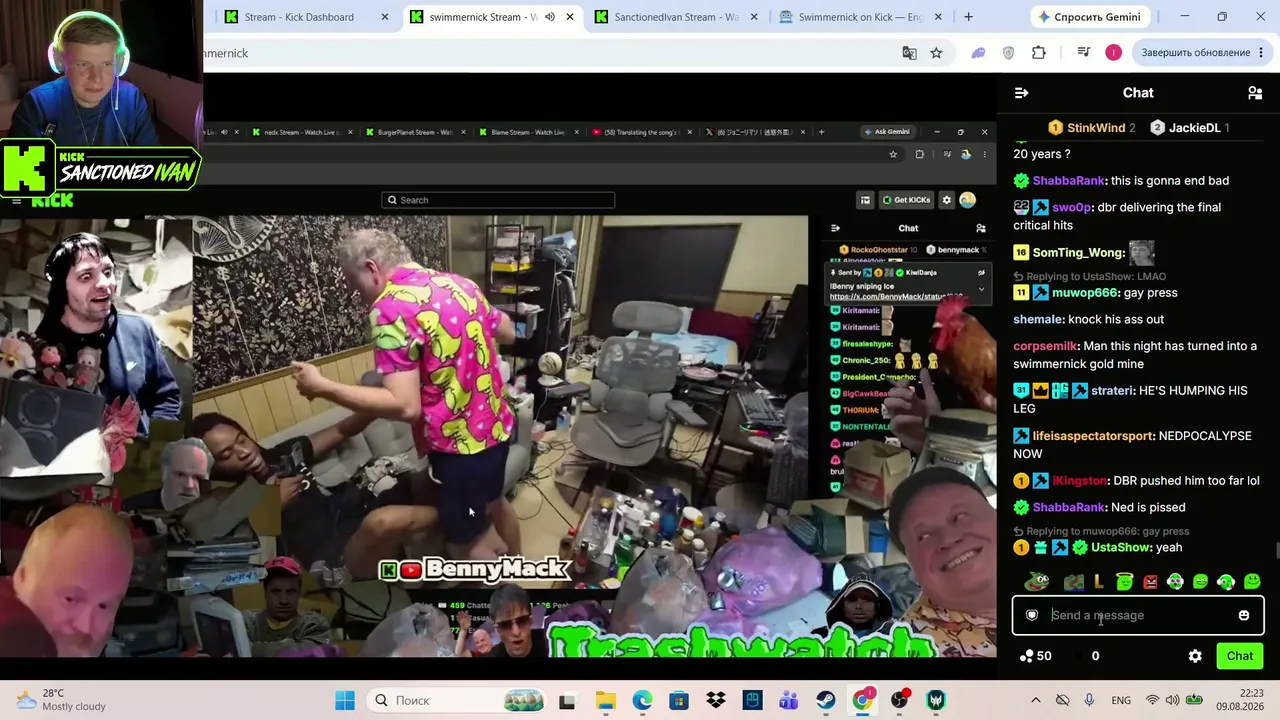Open the purple ghost extension icon
Screen dimensions: 1280x720
(978, 53)
